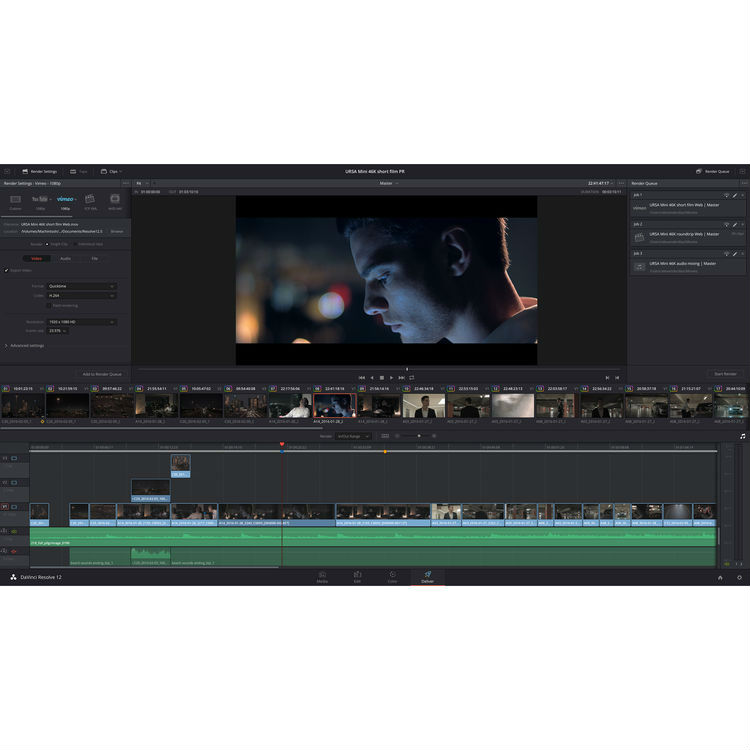The height and width of the screenshot is (750, 750).
Task: Switch to the Deliver page
Action: (x=428, y=577)
